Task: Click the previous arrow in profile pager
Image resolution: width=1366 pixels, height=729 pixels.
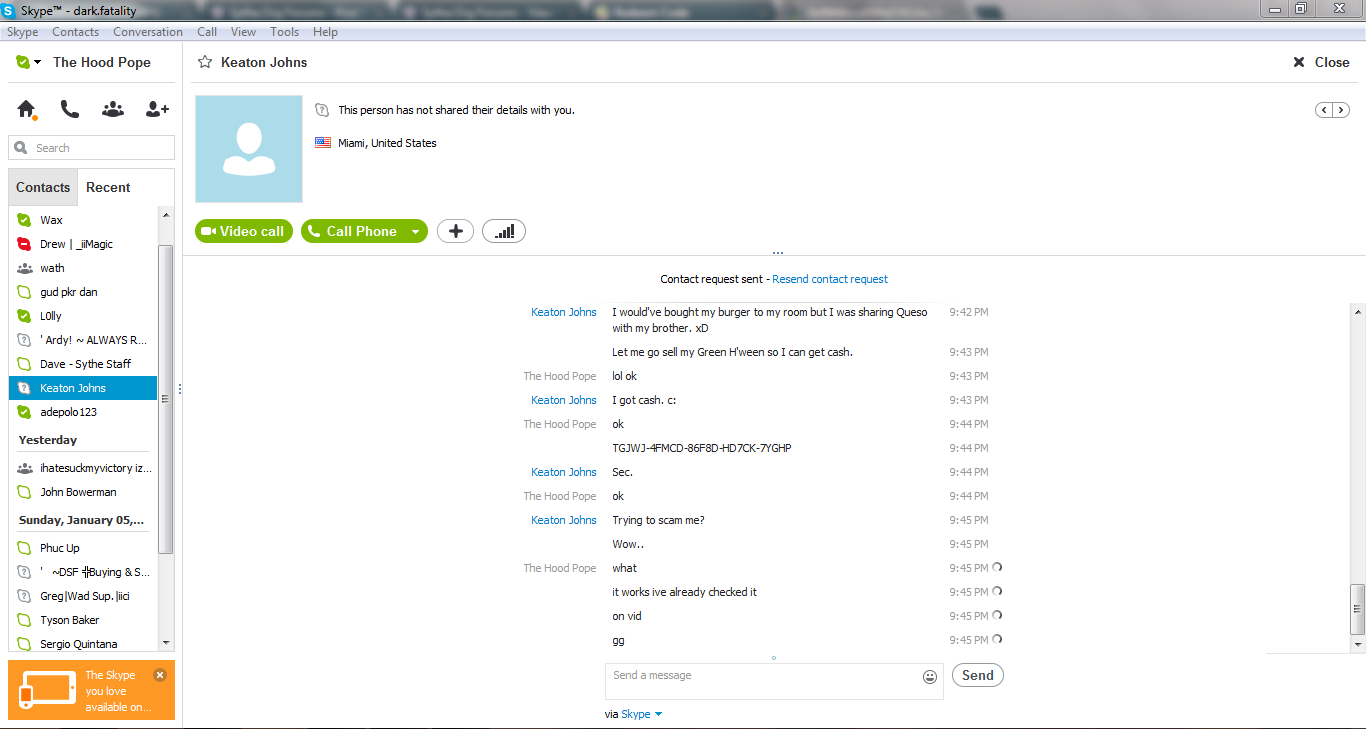Action: click(1324, 110)
